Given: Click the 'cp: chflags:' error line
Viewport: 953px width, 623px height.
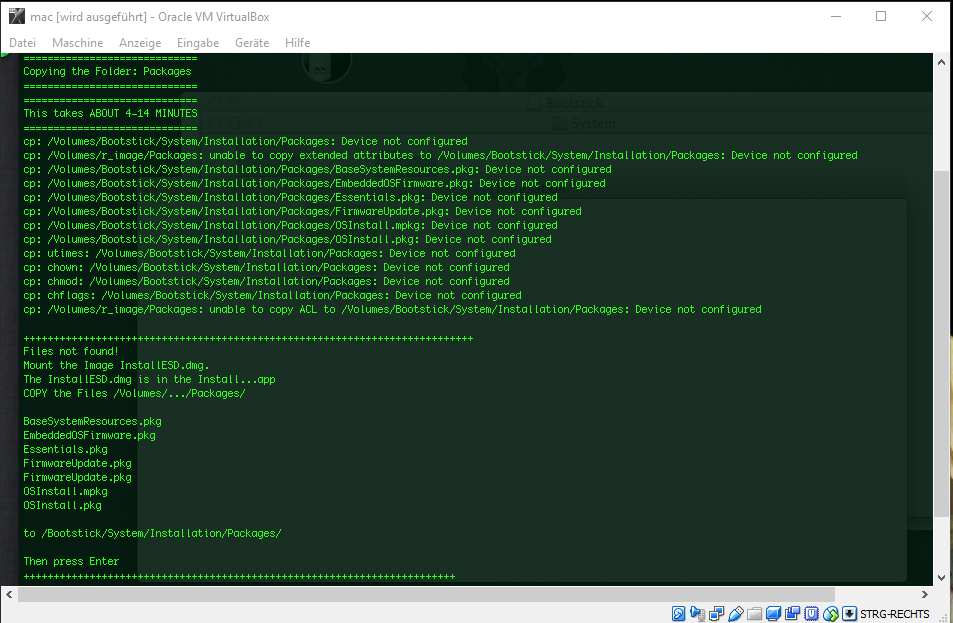Looking at the screenshot, I should pos(272,295).
